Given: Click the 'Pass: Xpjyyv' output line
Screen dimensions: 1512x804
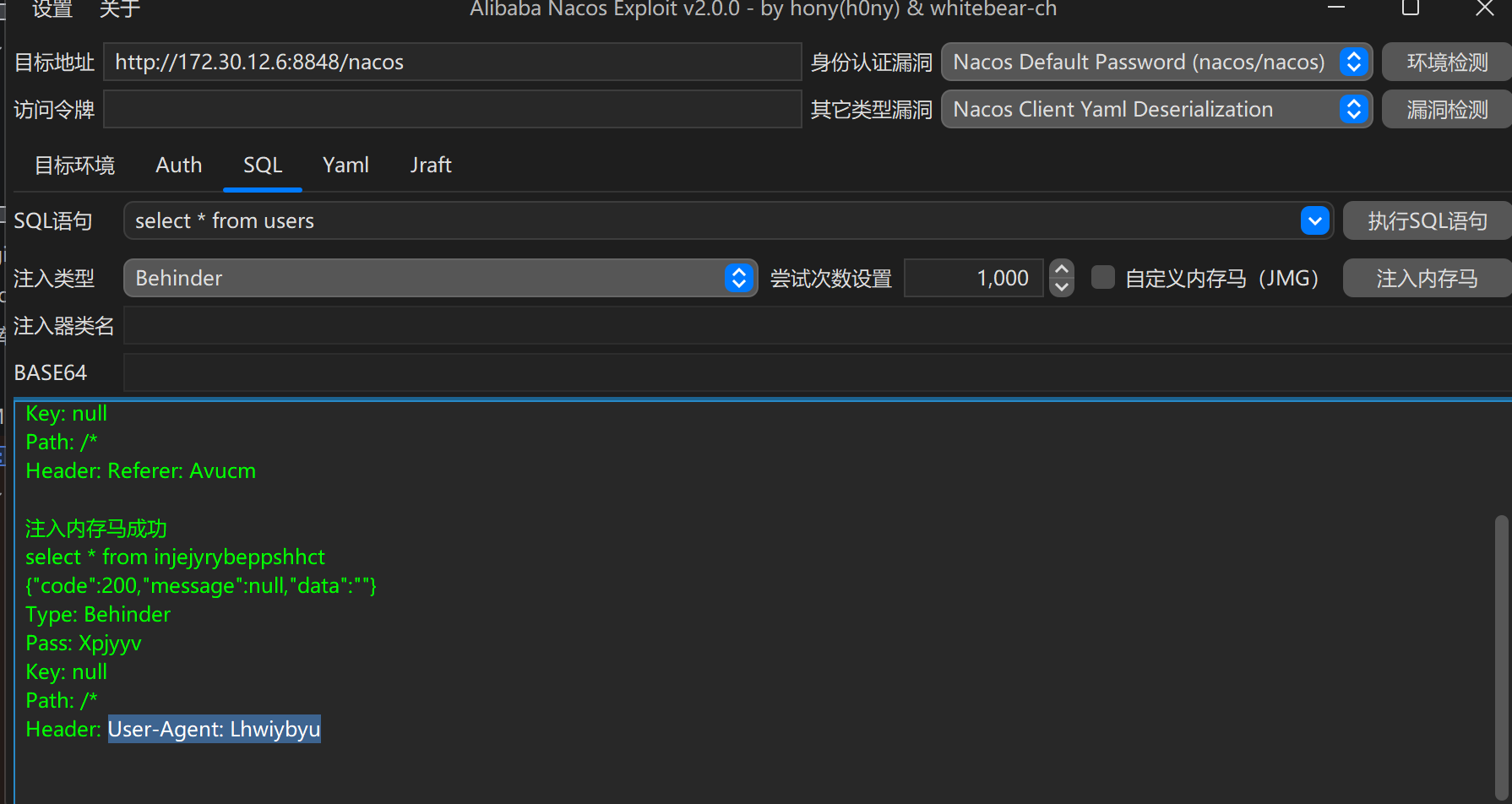Looking at the screenshot, I should 84,644.
